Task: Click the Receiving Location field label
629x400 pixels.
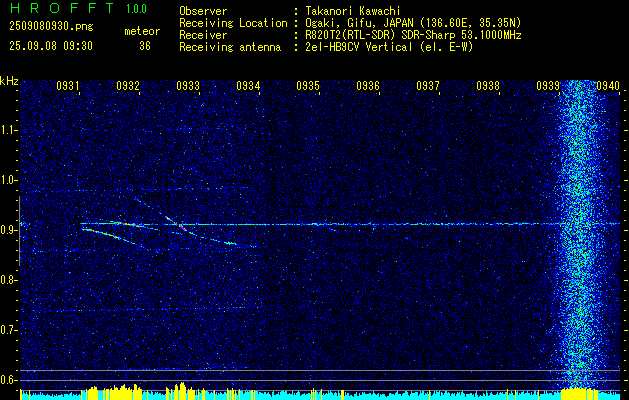Action: [x=233, y=23]
